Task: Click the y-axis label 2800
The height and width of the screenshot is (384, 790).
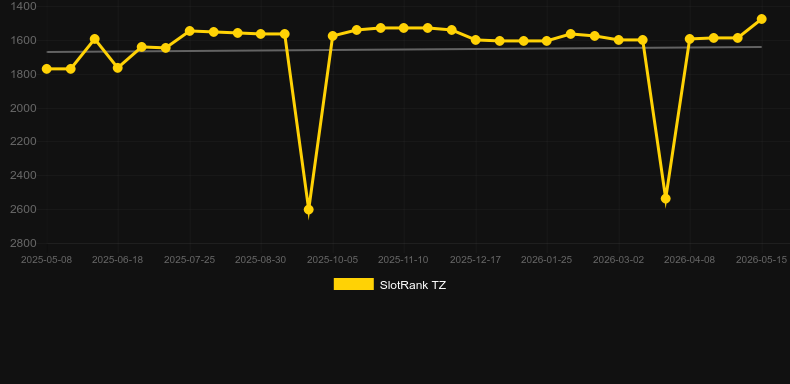Action: [x=23, y=243]
